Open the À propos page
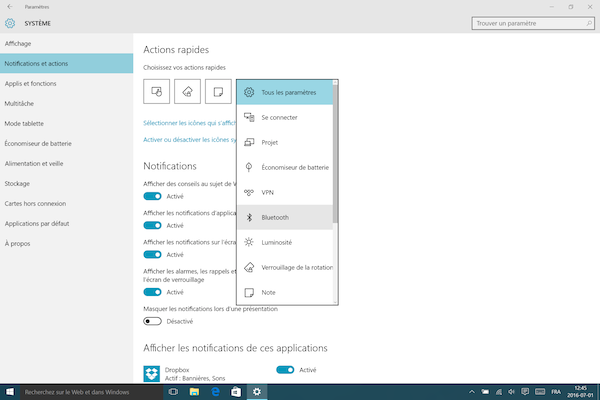 [67, 243]
